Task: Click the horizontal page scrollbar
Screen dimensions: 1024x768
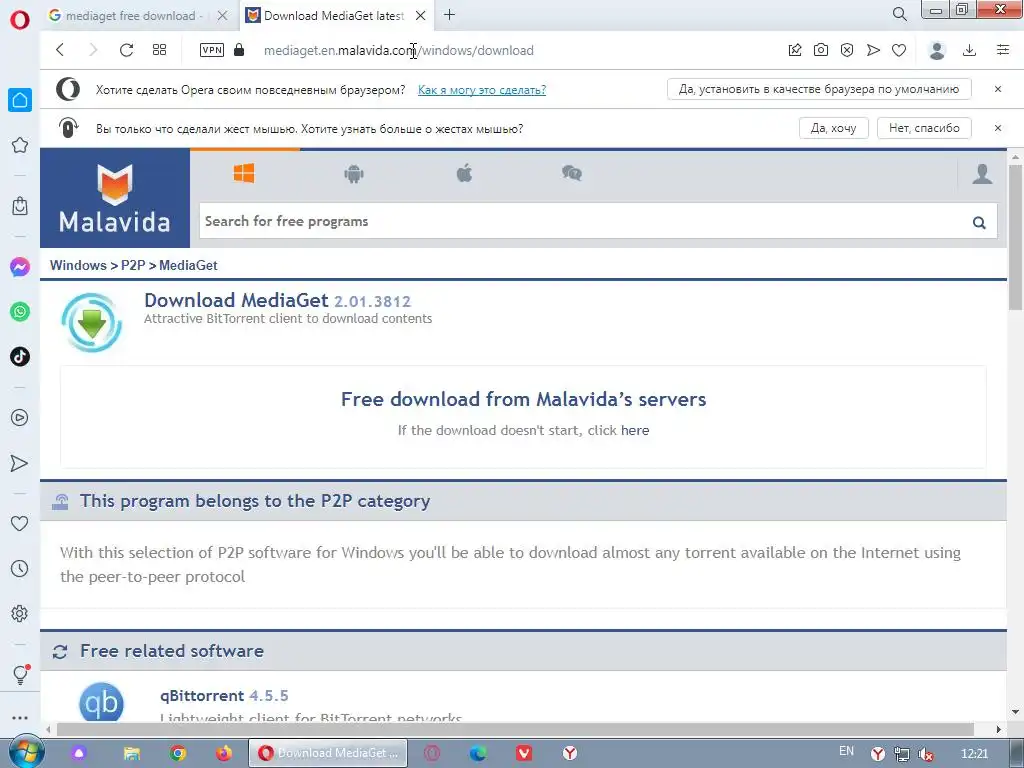Action: point(515,729)
